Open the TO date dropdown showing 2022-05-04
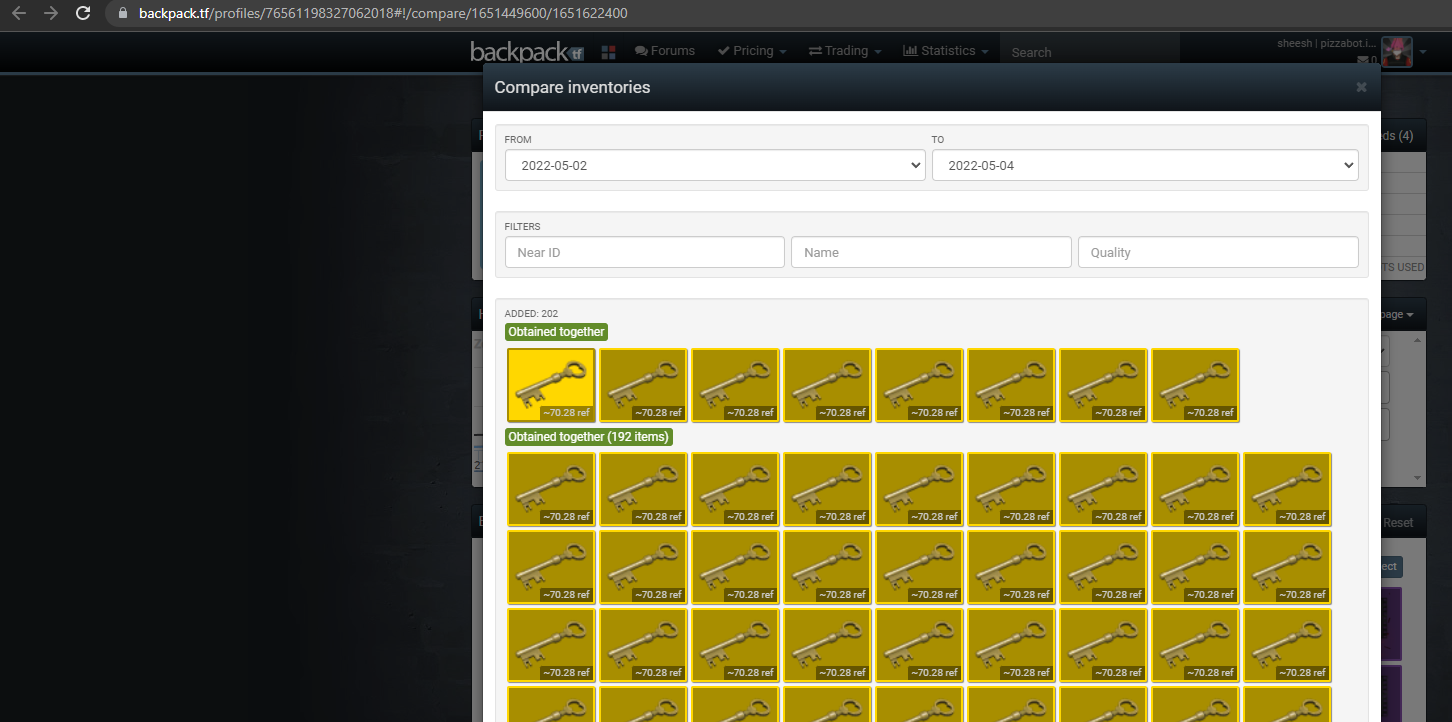Image resolution: width=1452 pixels, height=722 pixels. click(1145, 165)
